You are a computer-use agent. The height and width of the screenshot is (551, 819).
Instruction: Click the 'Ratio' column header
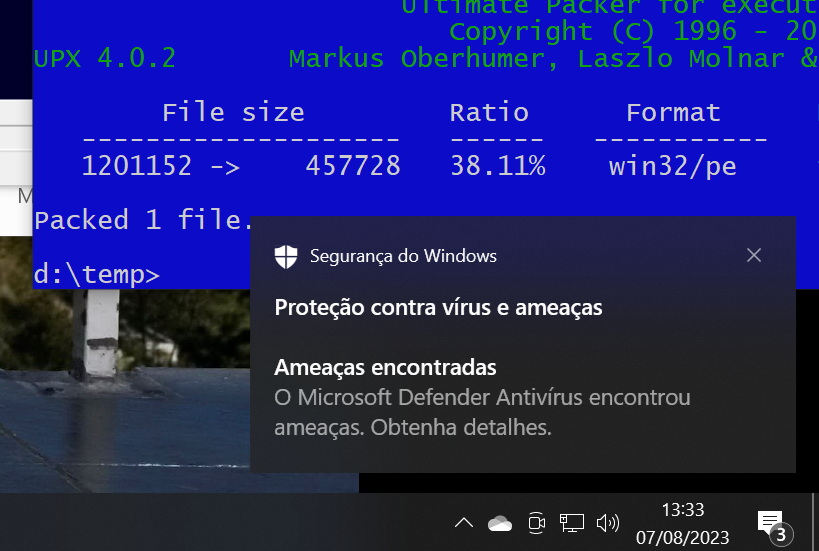[489, 112]
